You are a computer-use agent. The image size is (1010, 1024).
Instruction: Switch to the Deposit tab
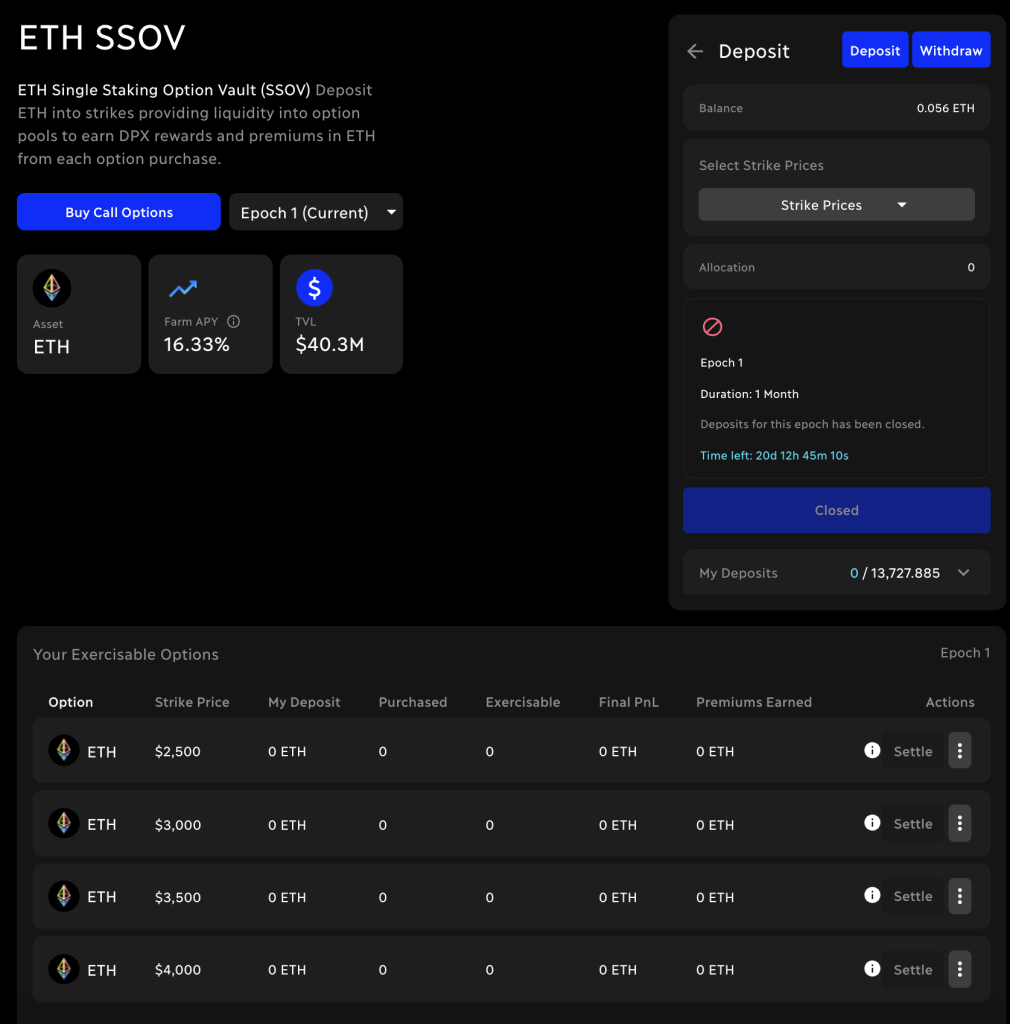coord(875,50)
